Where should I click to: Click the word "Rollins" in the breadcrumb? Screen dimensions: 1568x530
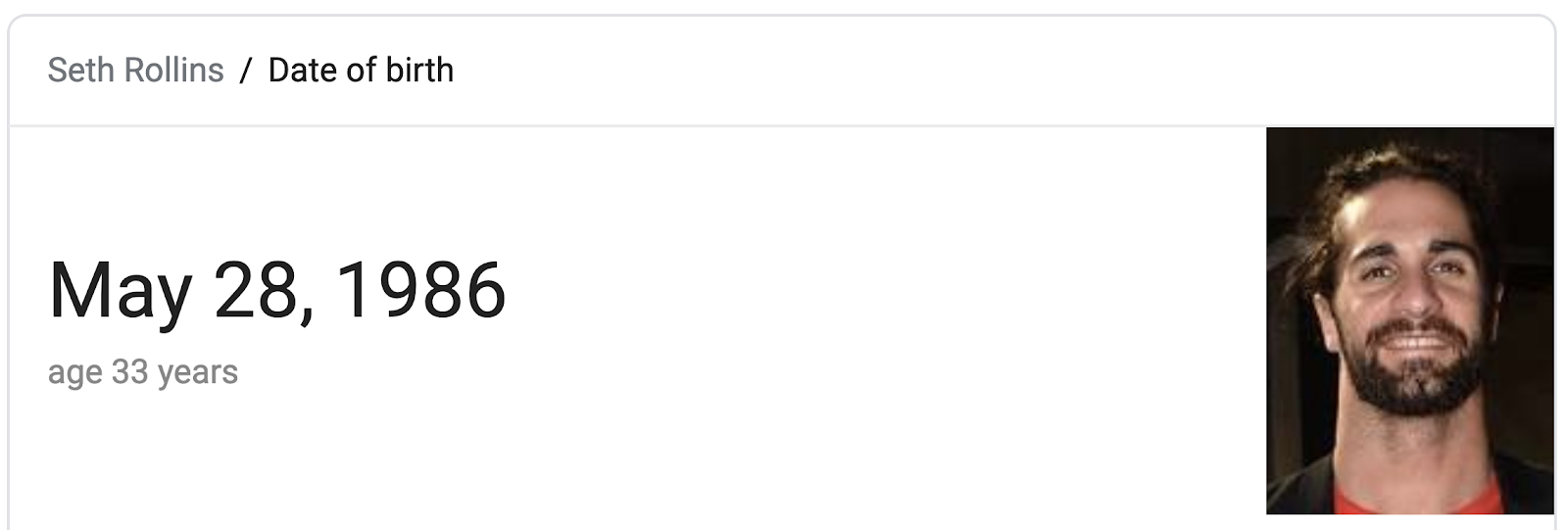[x=173, y=71]
